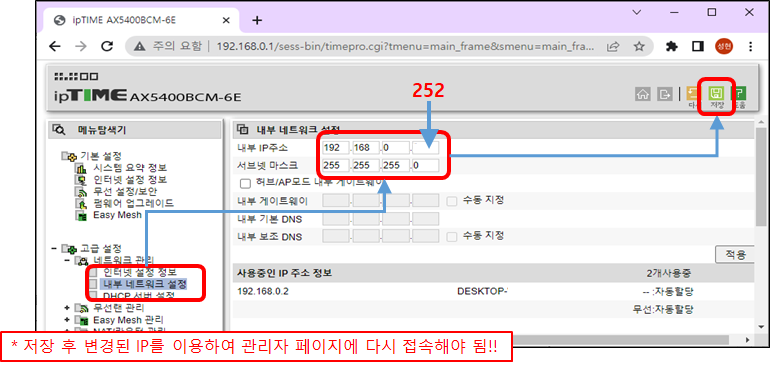
Task: Click first octet field of 내부 IP주소
Action: [335, 148]
